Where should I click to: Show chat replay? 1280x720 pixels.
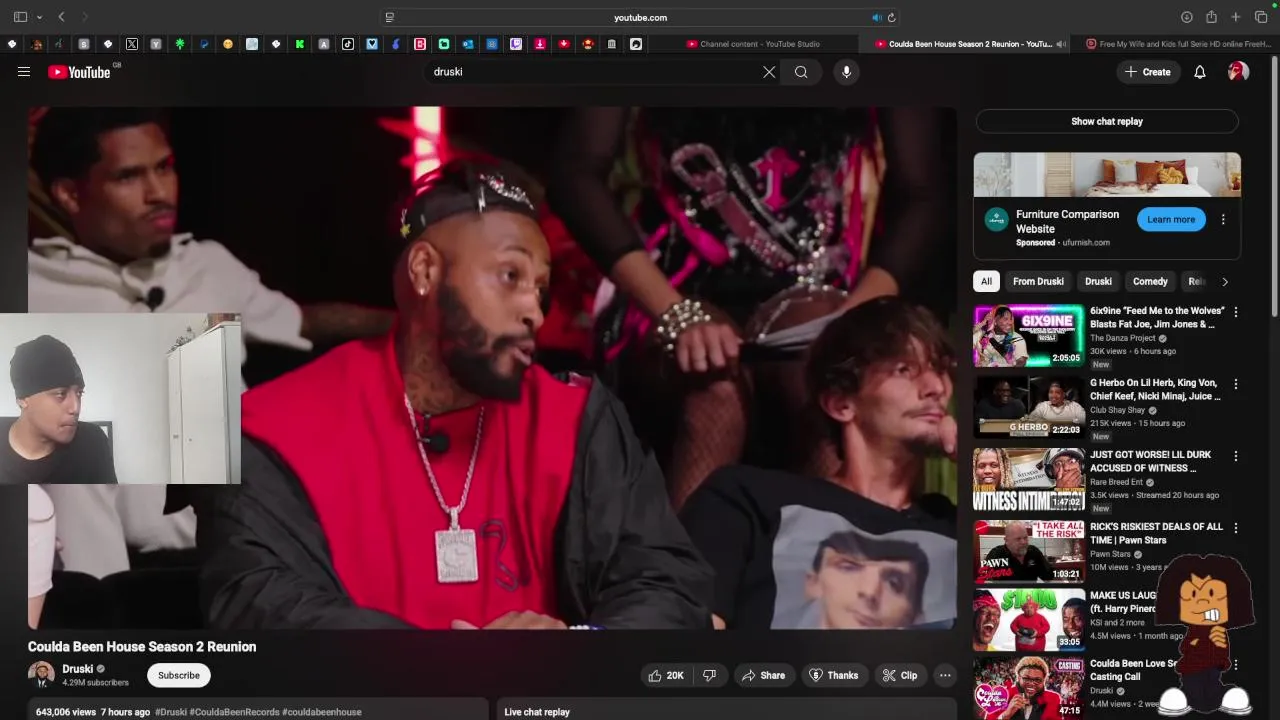[1107, 121]
